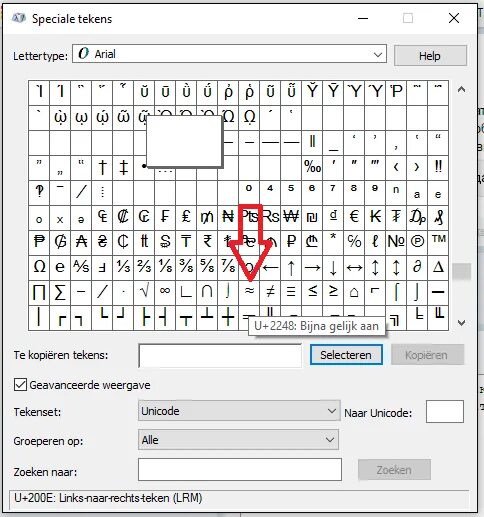Expand the Tekenset Unicode dropdown
484x517 pixels.
239,411
